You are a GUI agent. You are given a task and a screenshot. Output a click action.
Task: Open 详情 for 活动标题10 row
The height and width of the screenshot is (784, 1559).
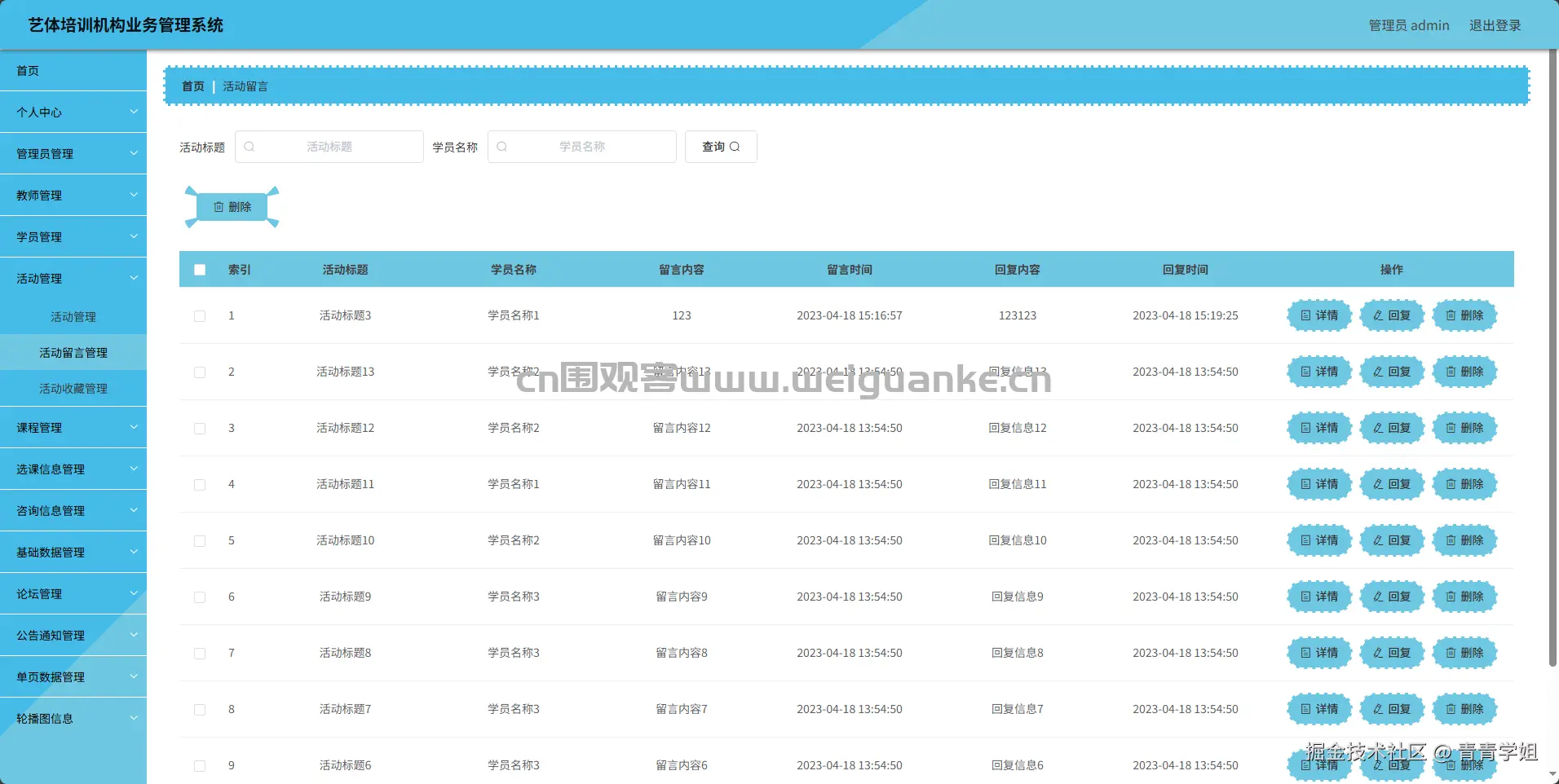coord(1319,540)
